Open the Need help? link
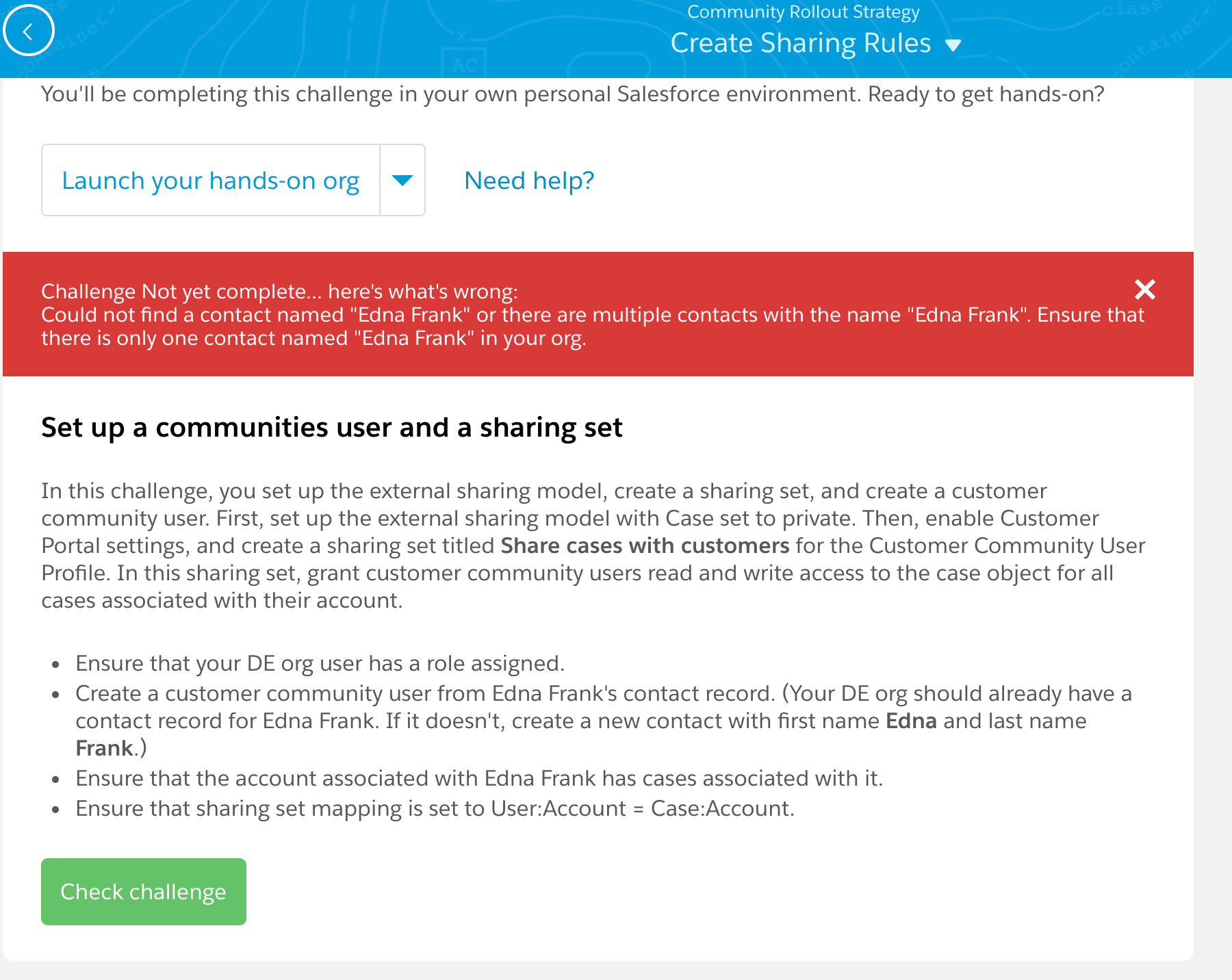 click(x=528, y=180)
